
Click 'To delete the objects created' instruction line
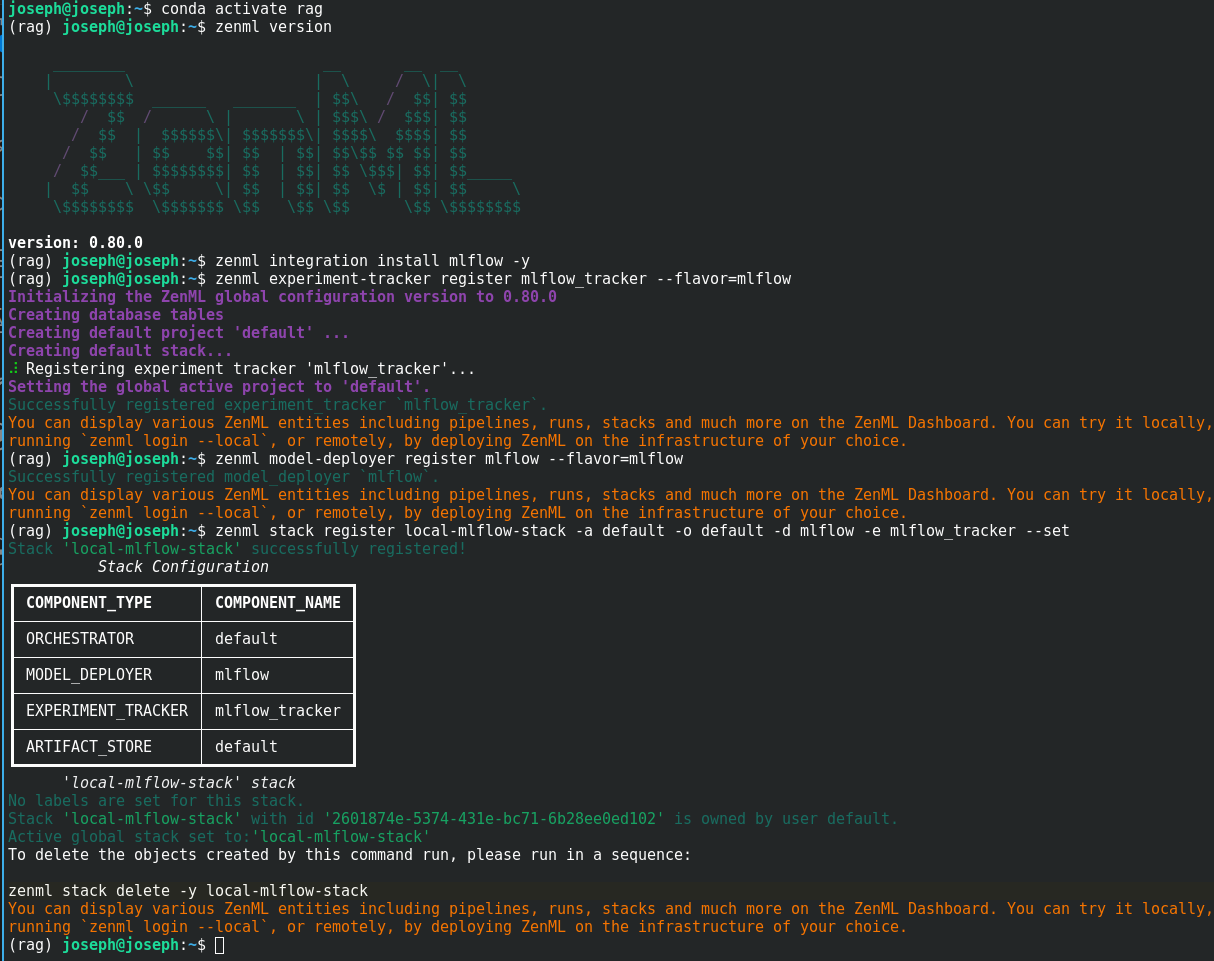pos(350,855)
